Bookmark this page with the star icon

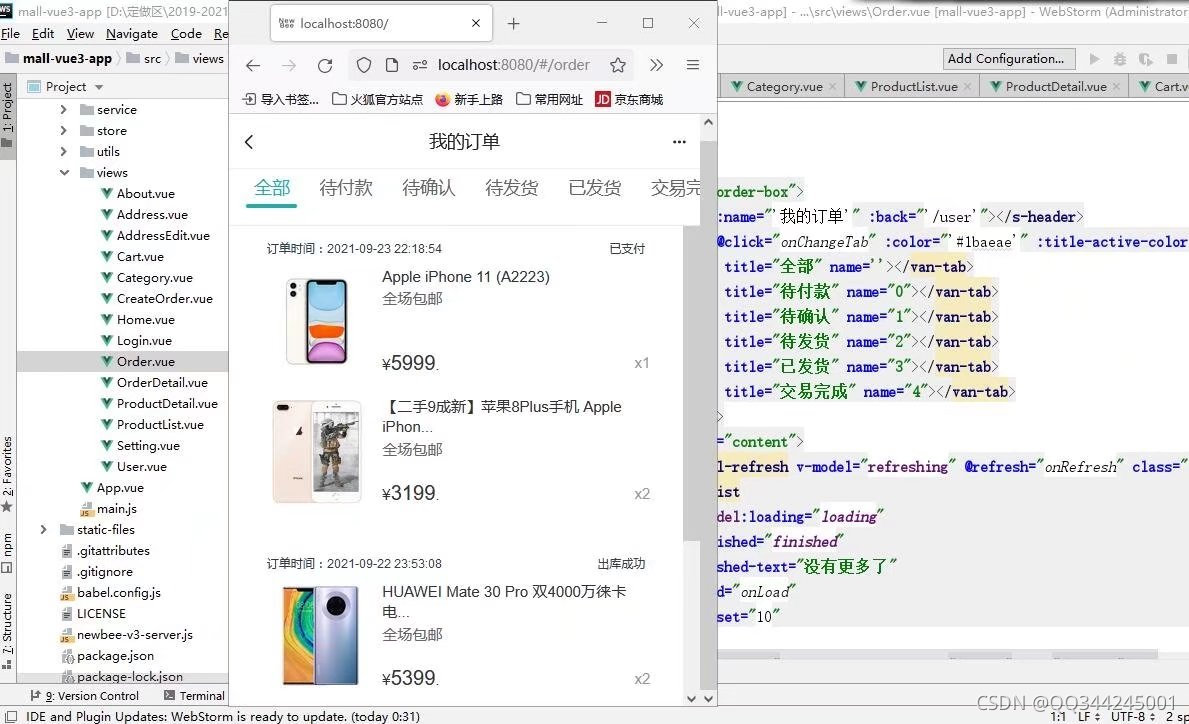pos(618,65)
